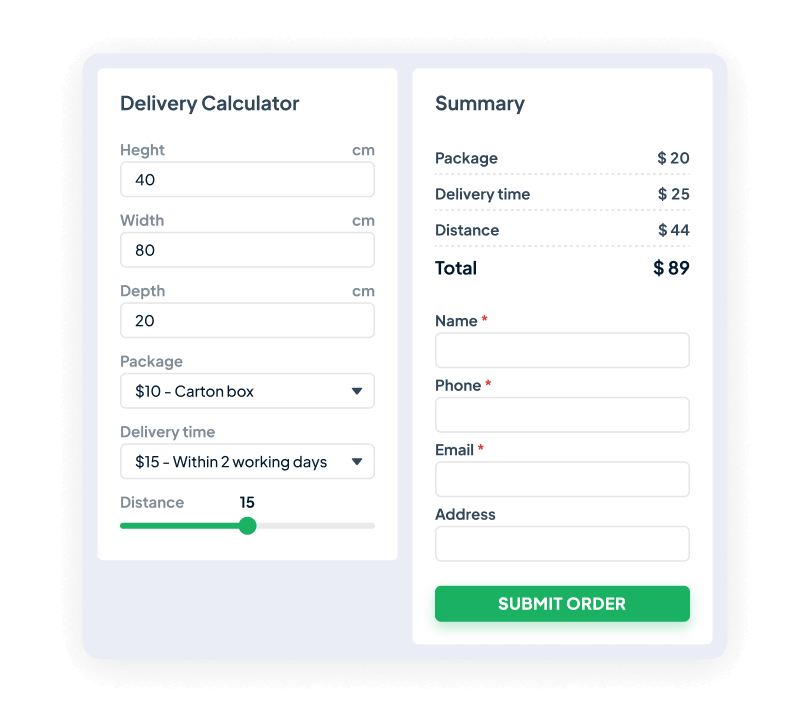Click the Submit Order button

click(562, 604)
